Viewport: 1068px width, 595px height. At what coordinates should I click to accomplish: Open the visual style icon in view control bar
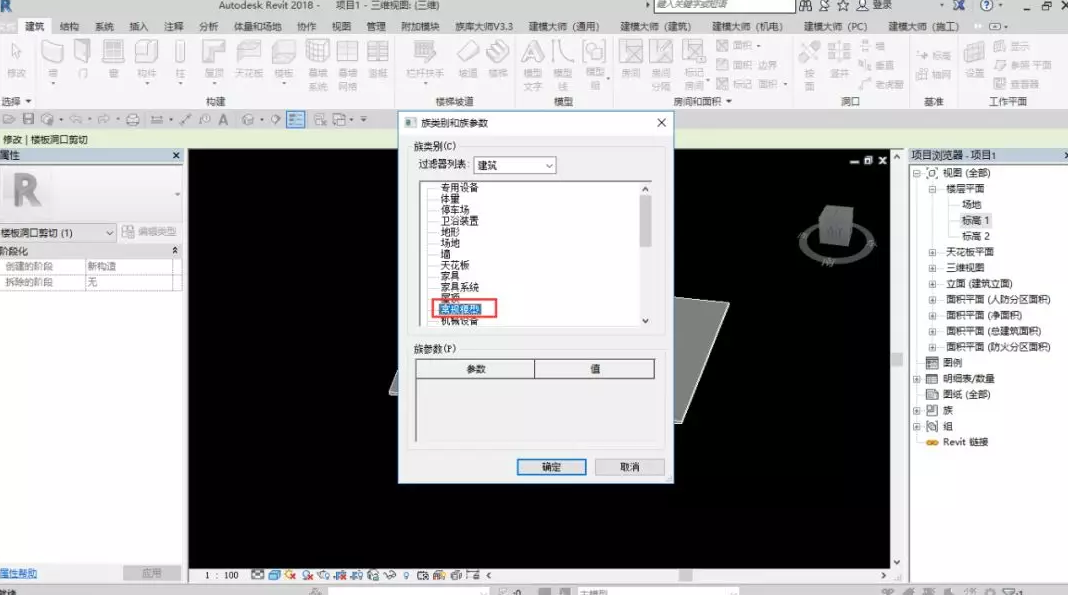point(274,575)
